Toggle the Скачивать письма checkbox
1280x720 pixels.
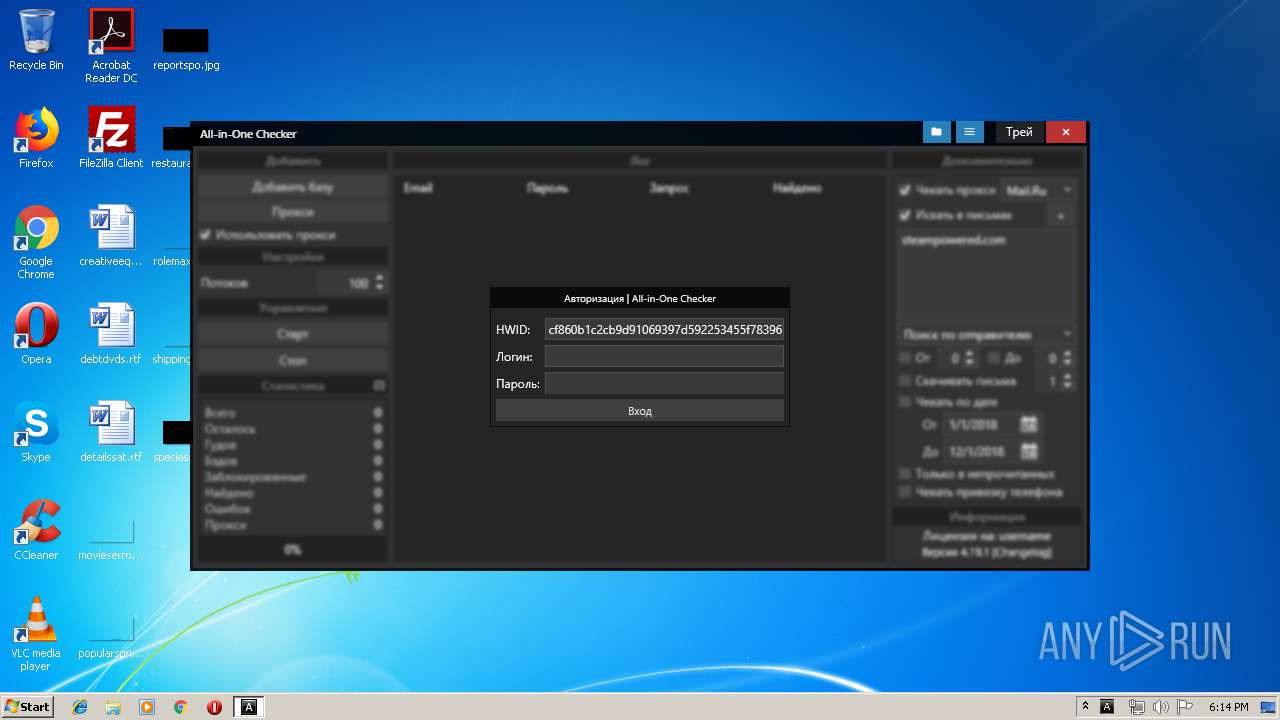(x=905, y=381)
